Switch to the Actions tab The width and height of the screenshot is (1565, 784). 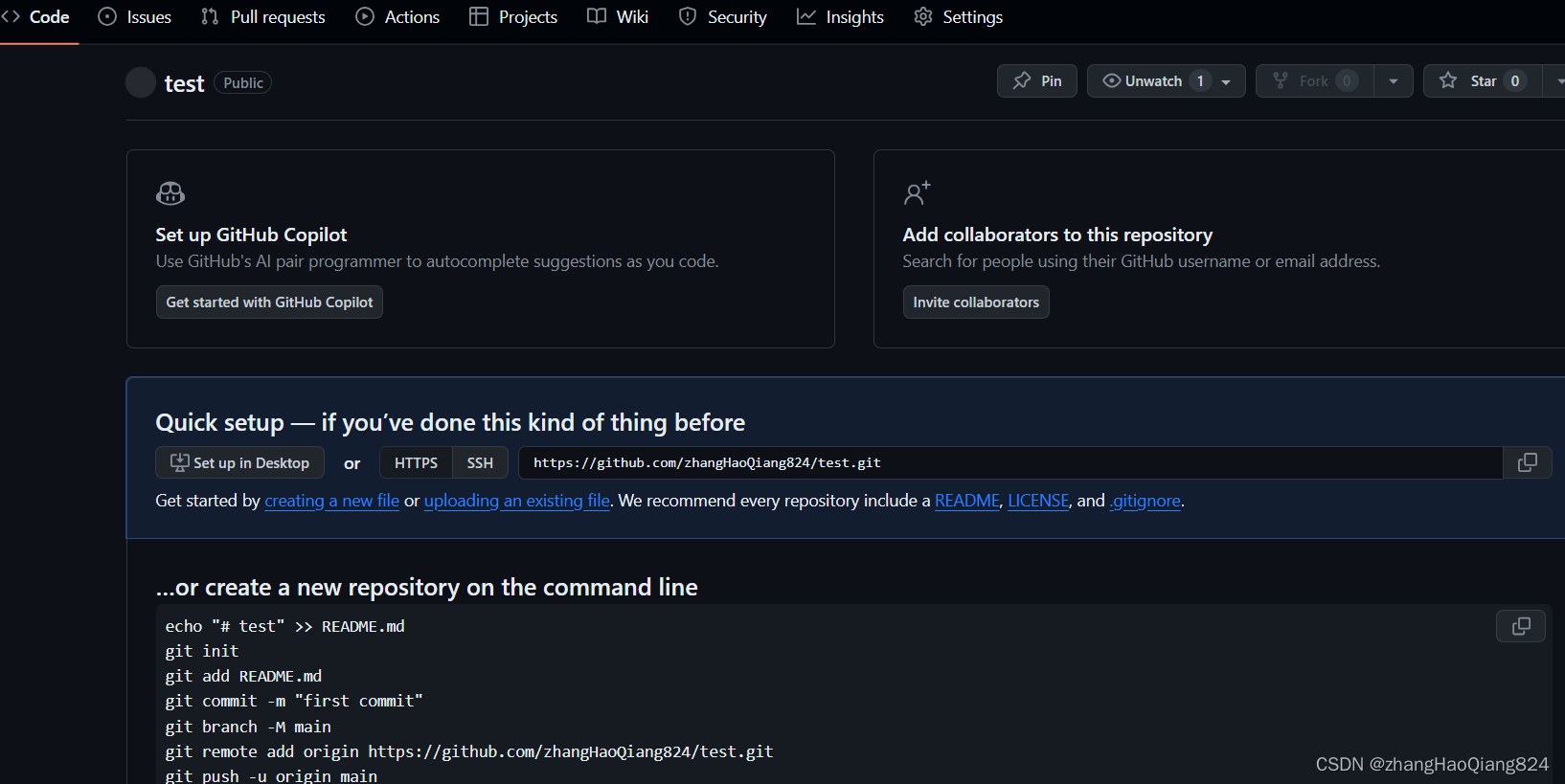point(397,17)
